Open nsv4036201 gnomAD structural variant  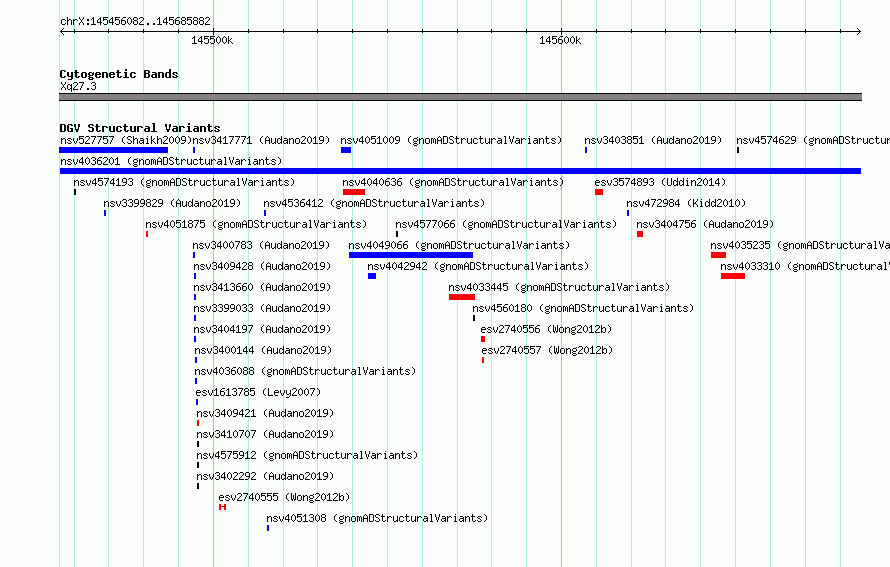(171, 161)
